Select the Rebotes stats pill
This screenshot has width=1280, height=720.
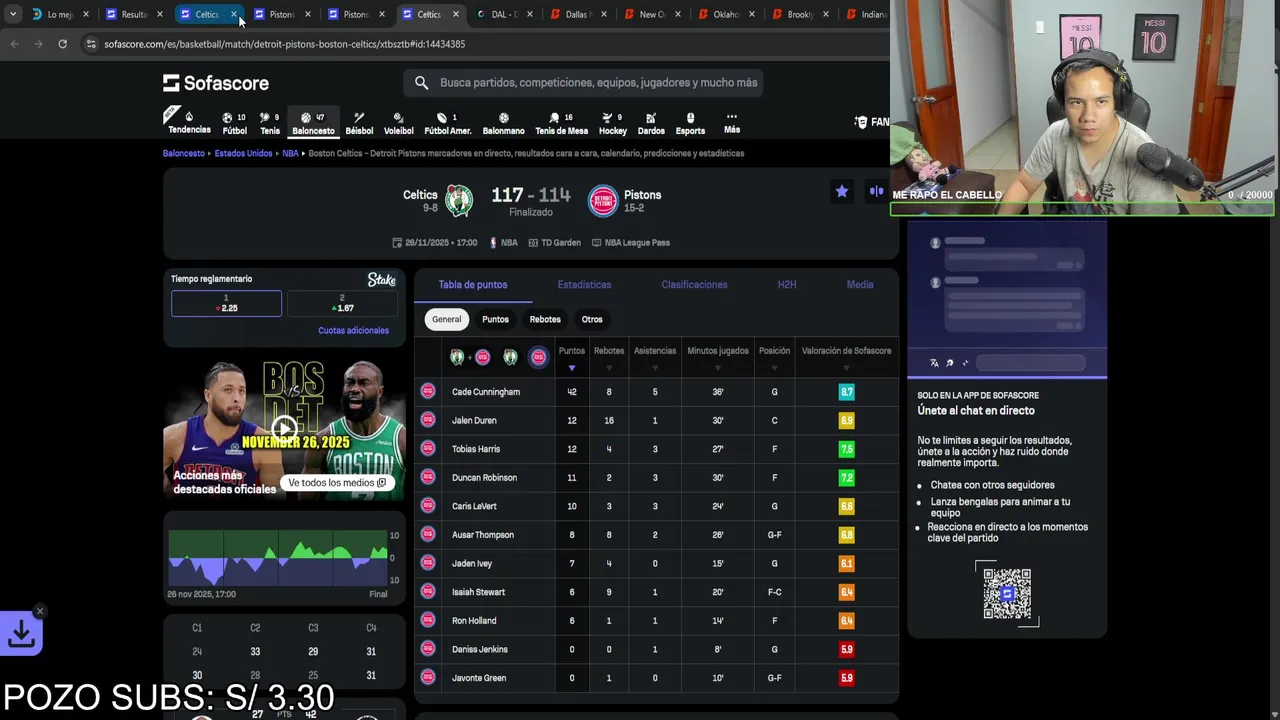coord(545,319)
